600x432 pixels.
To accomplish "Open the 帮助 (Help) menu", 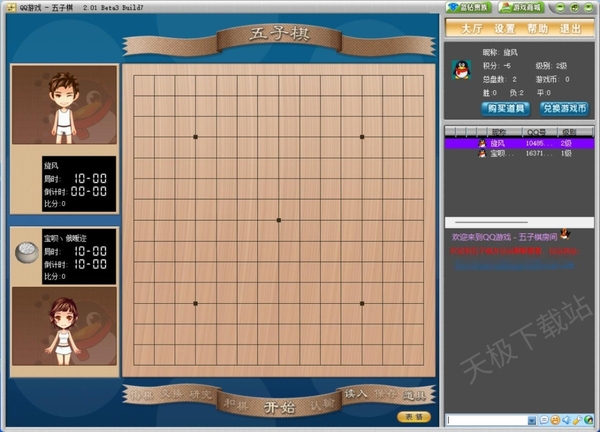I will coord(538,29).
